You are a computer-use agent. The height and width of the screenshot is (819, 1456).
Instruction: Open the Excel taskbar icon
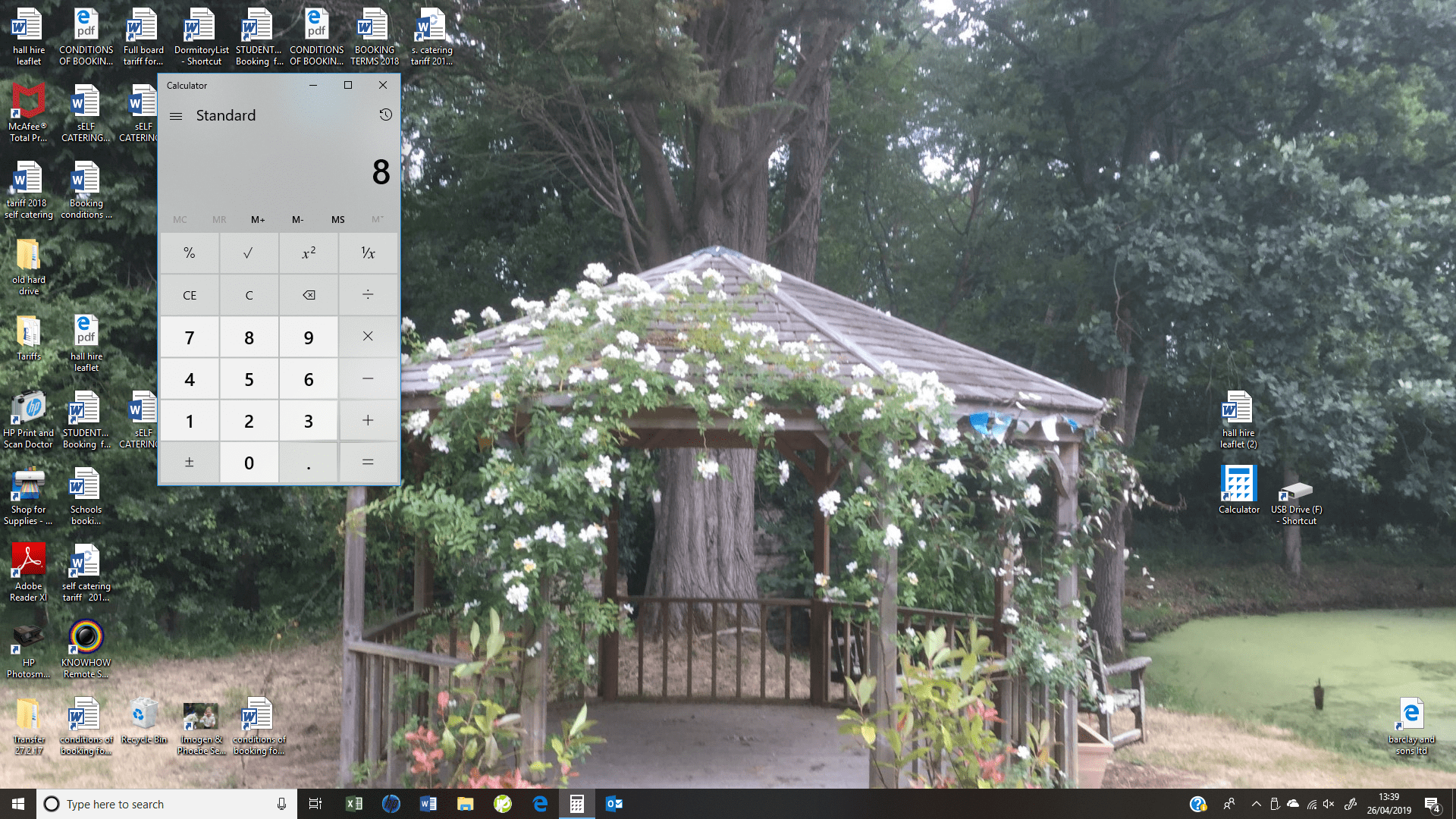tap(354, 804)
